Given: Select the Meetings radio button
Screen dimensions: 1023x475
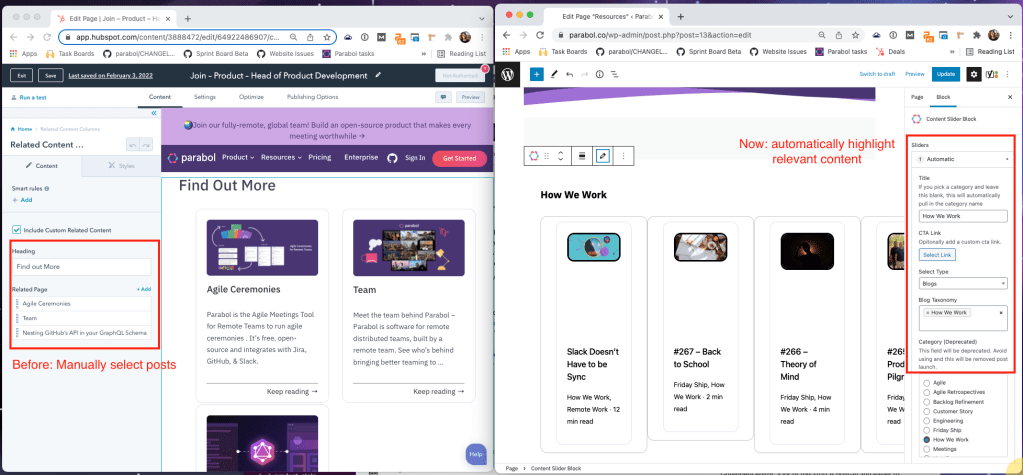Looking at the screenshot, I should coord(926,450).
